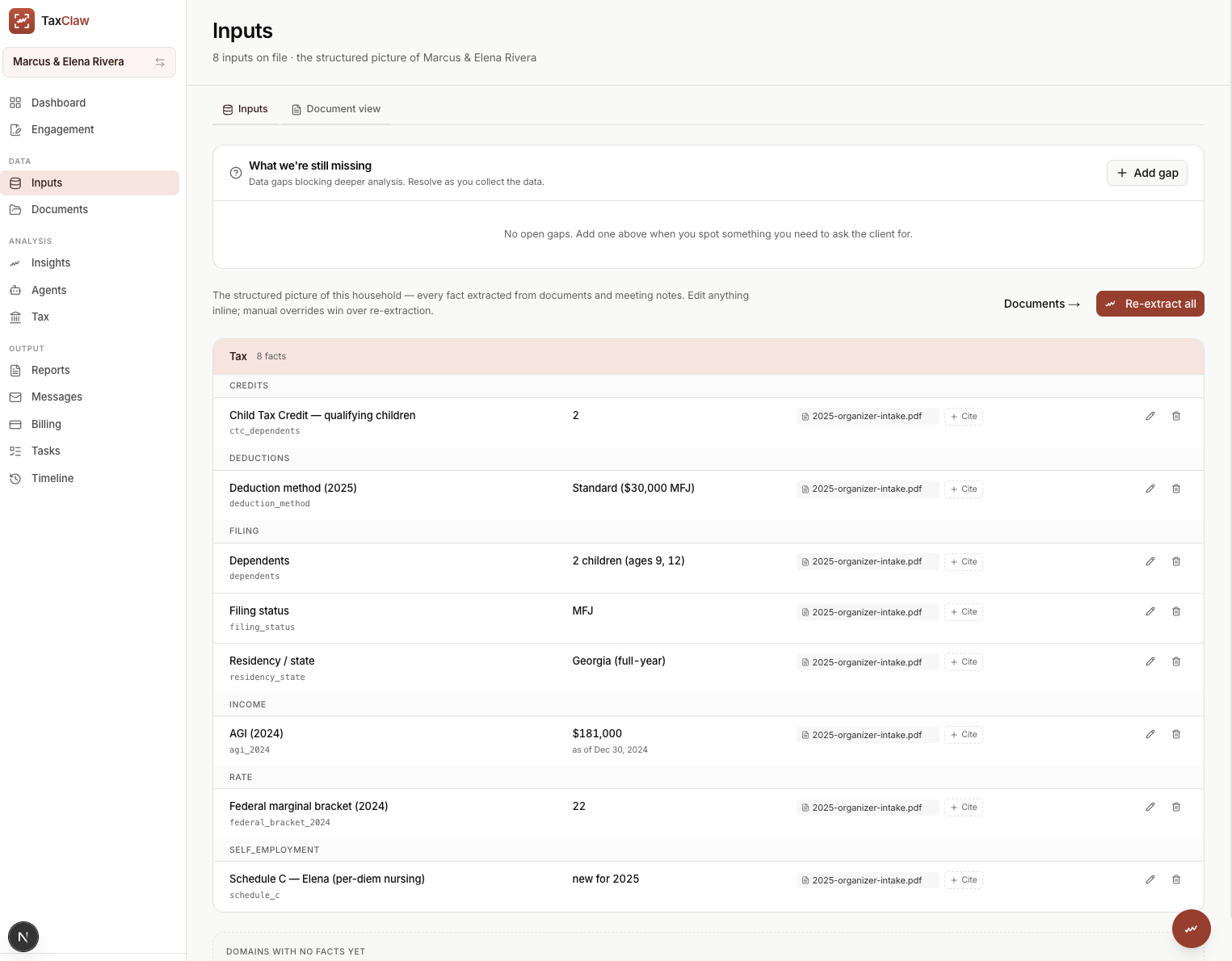The height and width of the screenshot is (961, 1232).
Task: Delete Deduction method (2025) fact
Action: pyautogui.click(x=1176, y=489)
